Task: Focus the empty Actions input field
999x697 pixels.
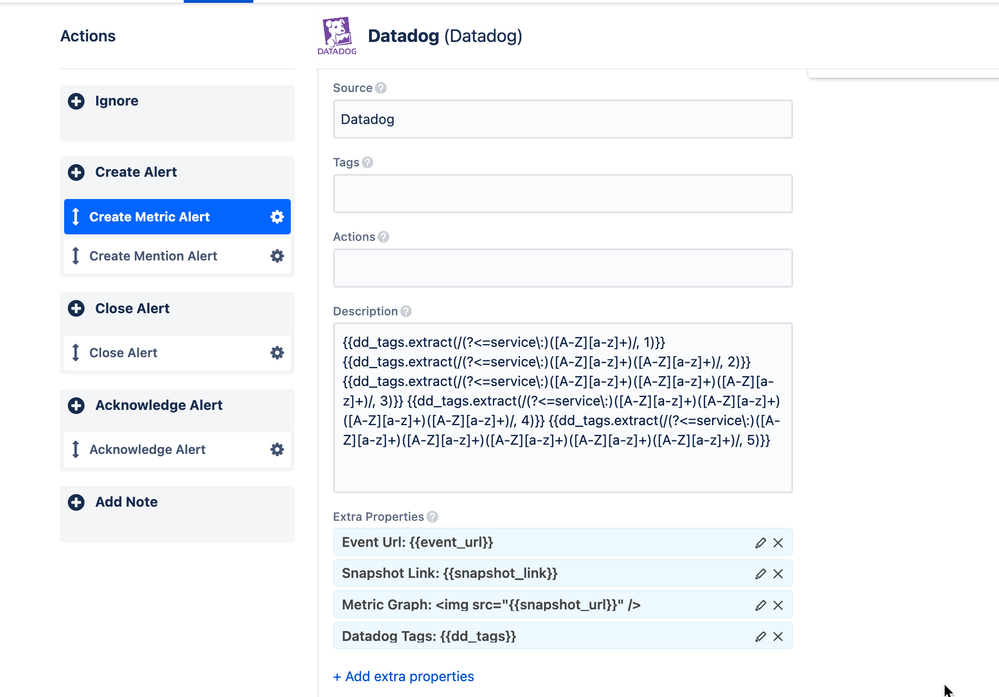Action: tap(563, 268)
